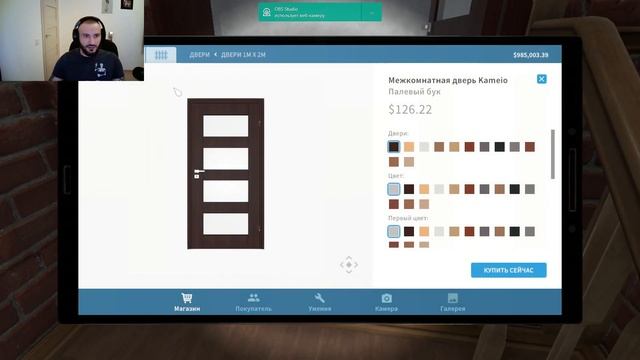Click the rotate view arrows control
The width and height of the screenshot is (640, 360).
[x=349, y=265]
